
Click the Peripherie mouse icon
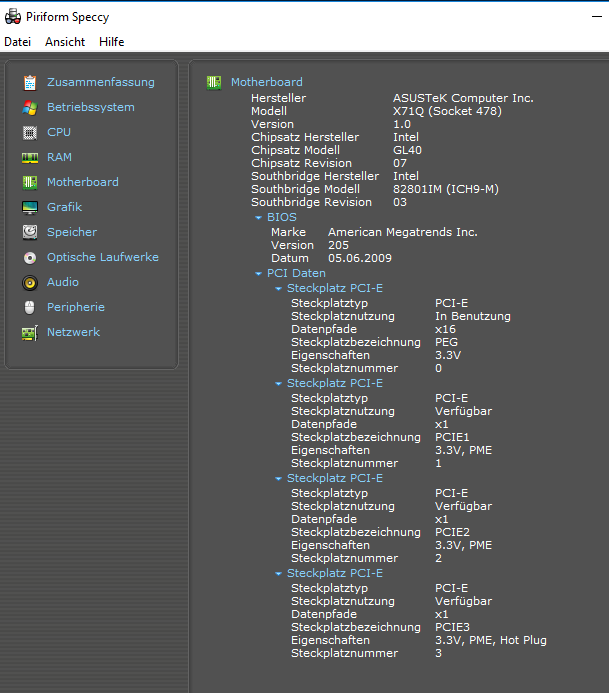(30, 307)
